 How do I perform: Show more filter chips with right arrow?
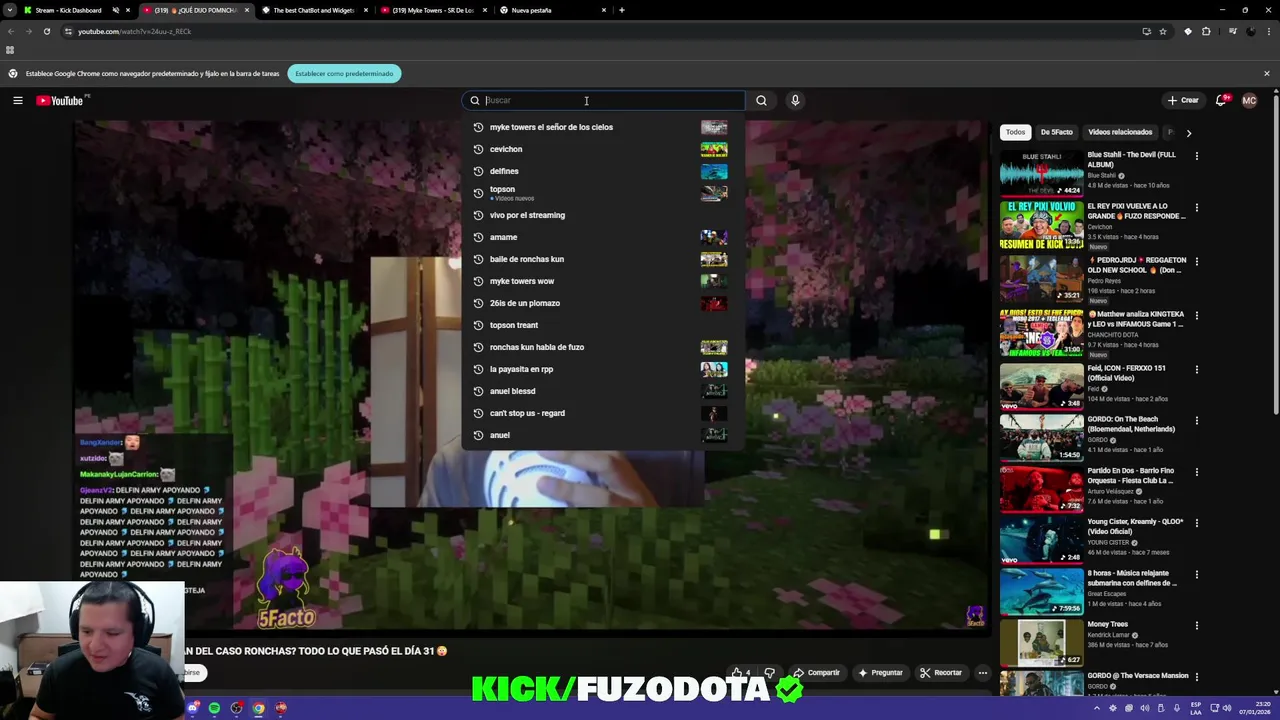tap(1188, 132)
